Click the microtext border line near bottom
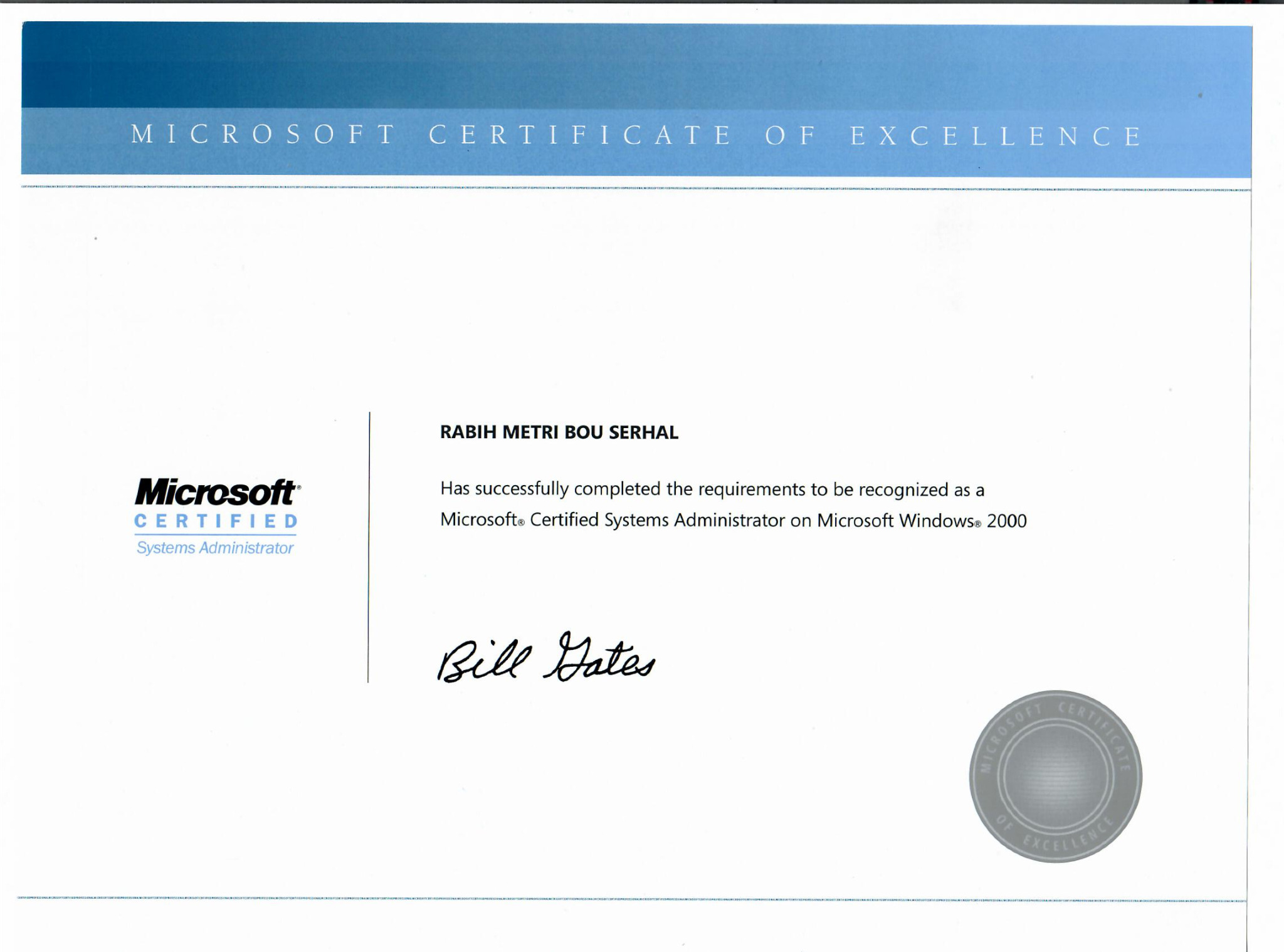 632,901
